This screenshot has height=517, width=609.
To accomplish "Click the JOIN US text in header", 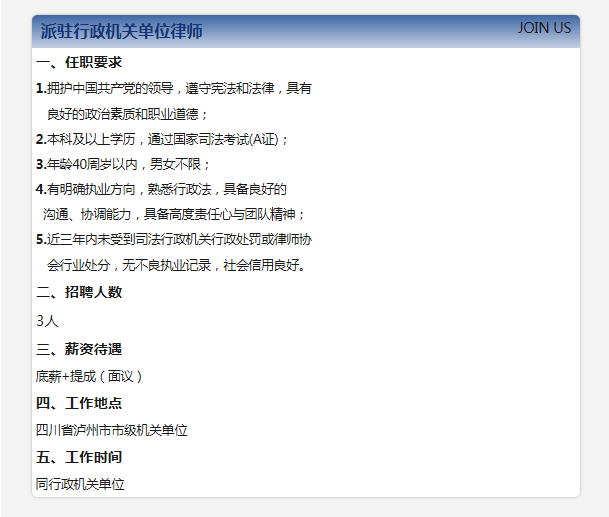I will coord(544,28).
